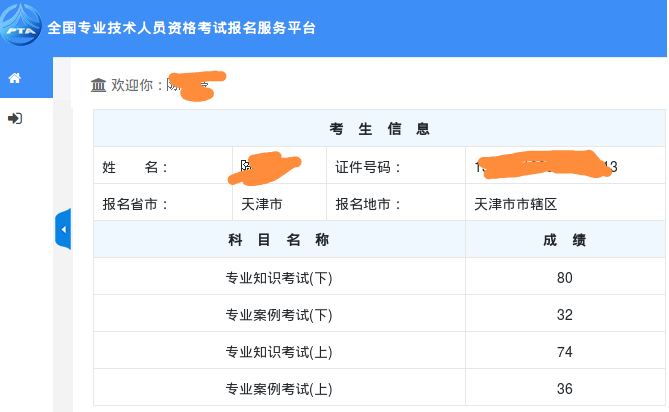Viewport: 669px width, 412px height.
Task: Select the 专业案例考试(上) row
Action: [x=379, y=388]
